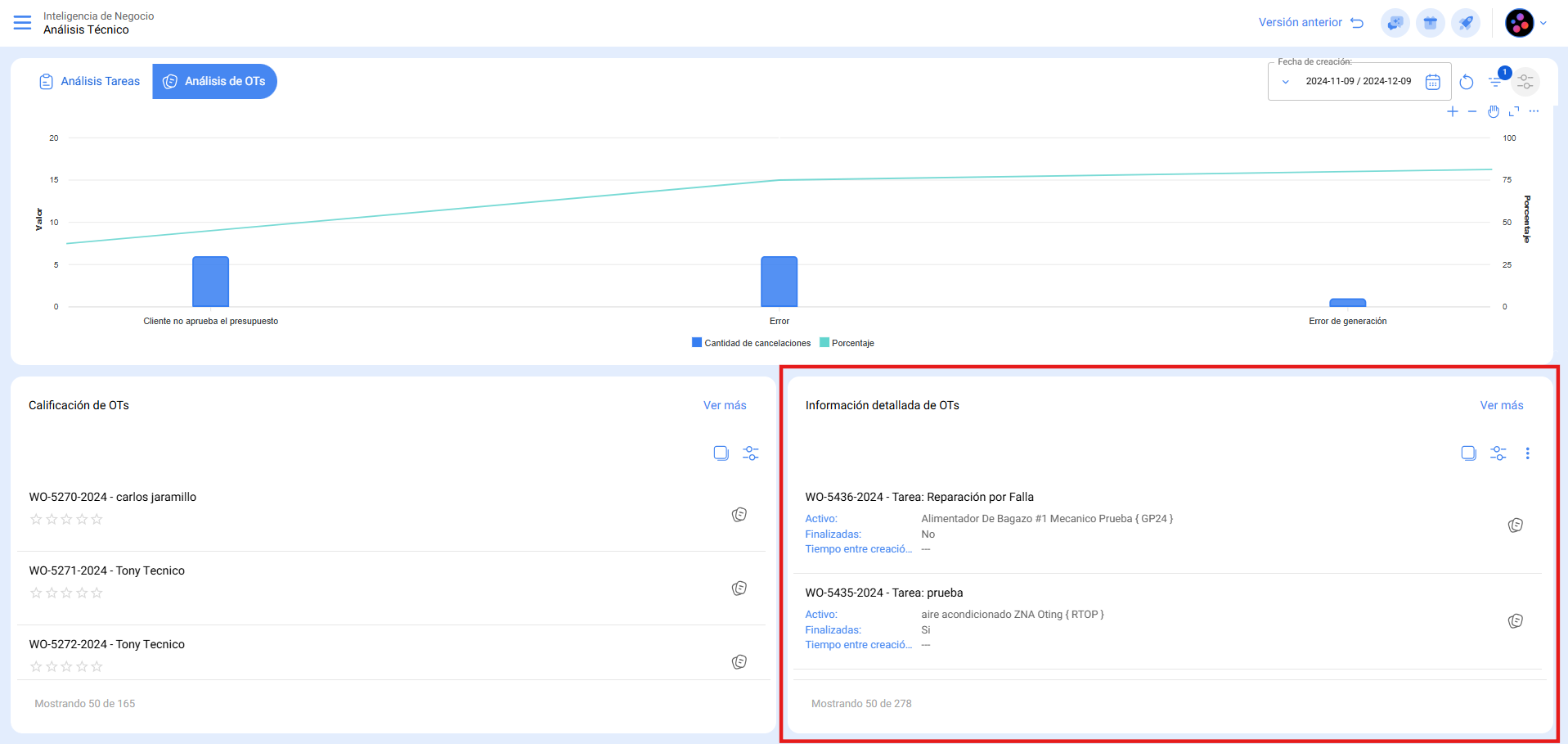Viewport: 1568px width, 744px height.
Task: Reset the date range with refresh icon
Action: [x=1467, y=82]
